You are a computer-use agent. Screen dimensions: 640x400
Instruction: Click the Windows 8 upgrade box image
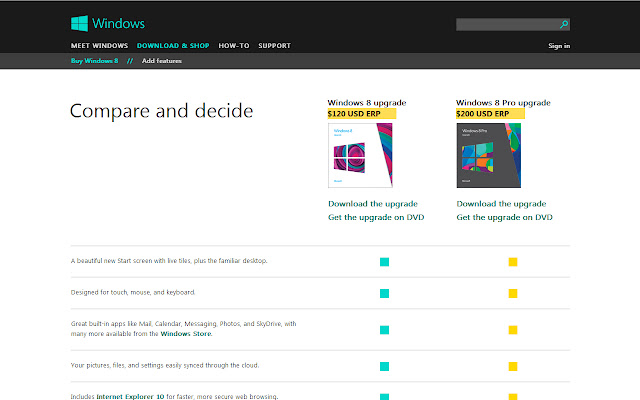pos(360,156)
